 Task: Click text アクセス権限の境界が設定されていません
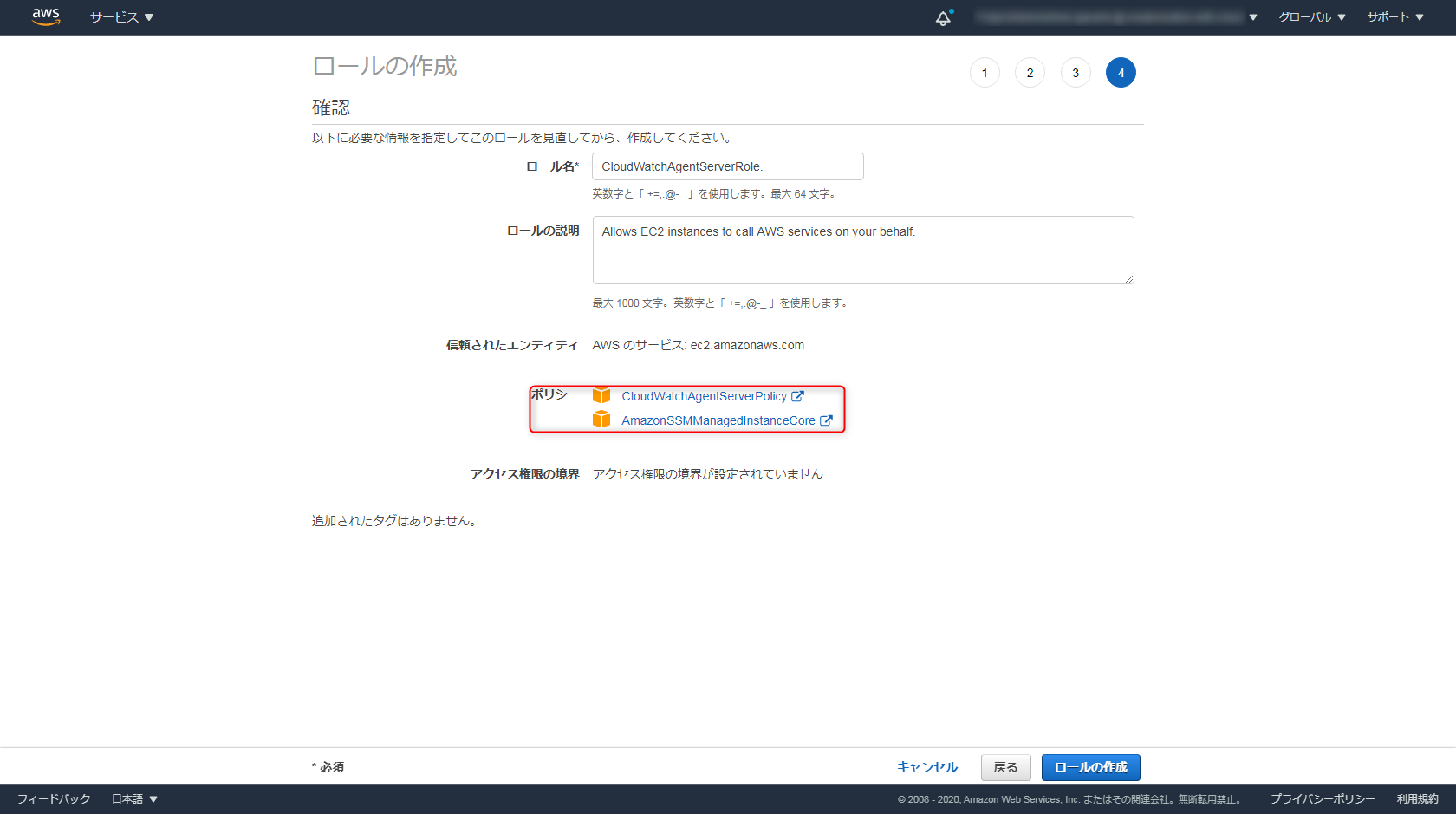point(707,474)
